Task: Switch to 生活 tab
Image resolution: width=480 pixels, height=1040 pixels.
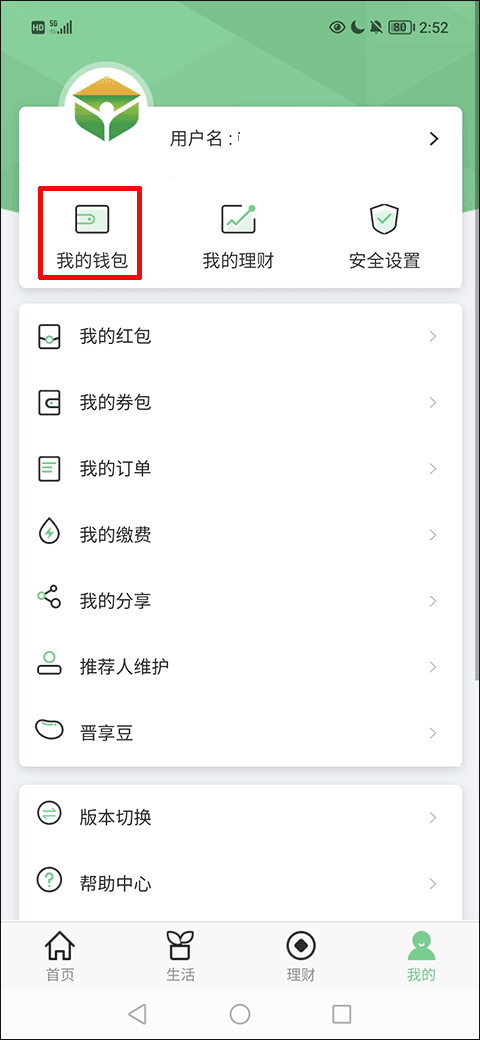Action: [180, 956]
